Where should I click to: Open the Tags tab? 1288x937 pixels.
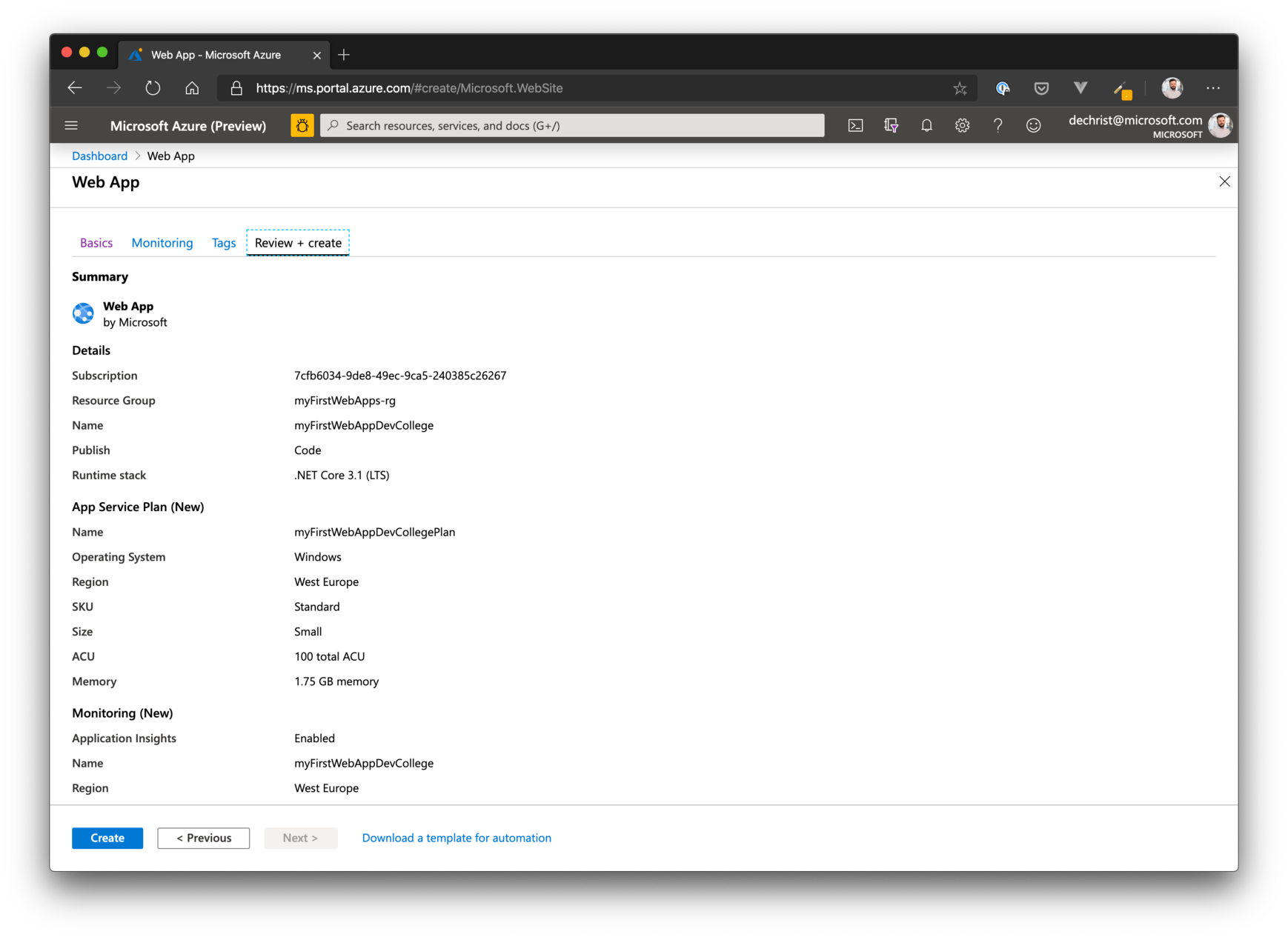pos(223,243)
